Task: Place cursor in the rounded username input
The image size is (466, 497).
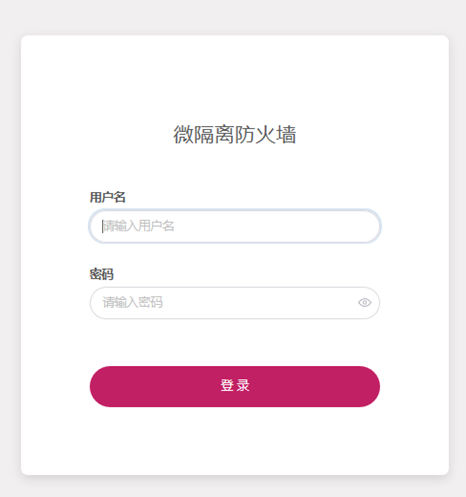Action: coord(235,226)
